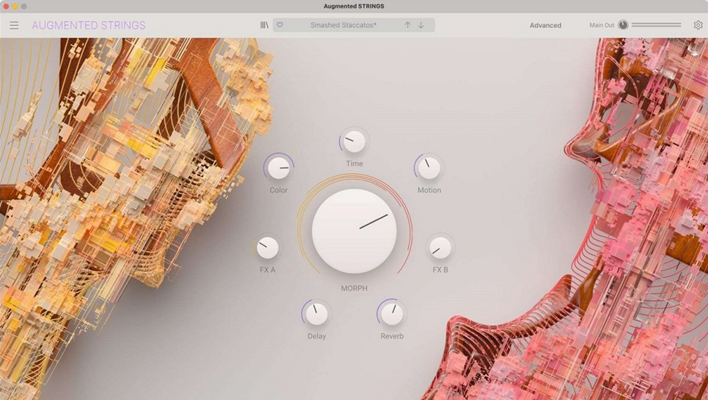Screen dimensions: 708x400
Task: Click the AUGMENTED STRINGS logo text
Action: [88, 25]
